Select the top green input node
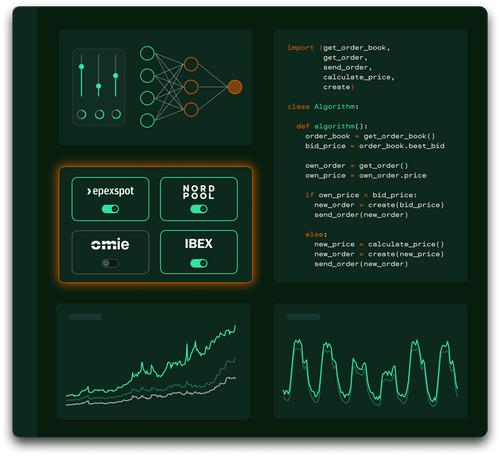Viewport: 500px width, 456px height. 147,53
